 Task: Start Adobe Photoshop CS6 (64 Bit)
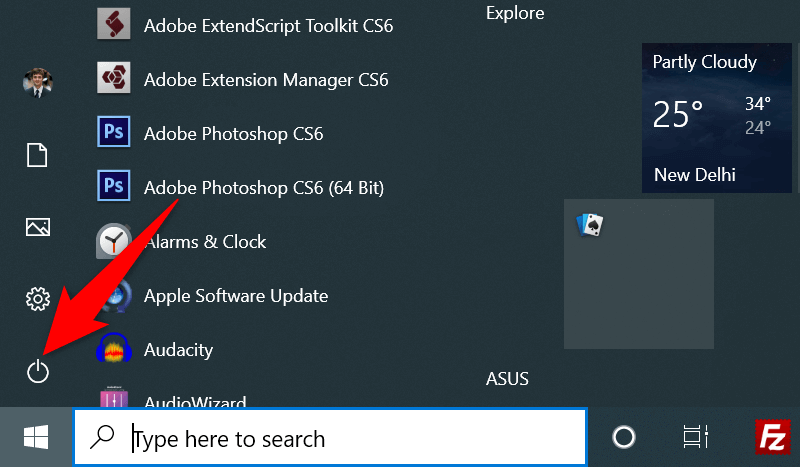click(x=263, y=187)
